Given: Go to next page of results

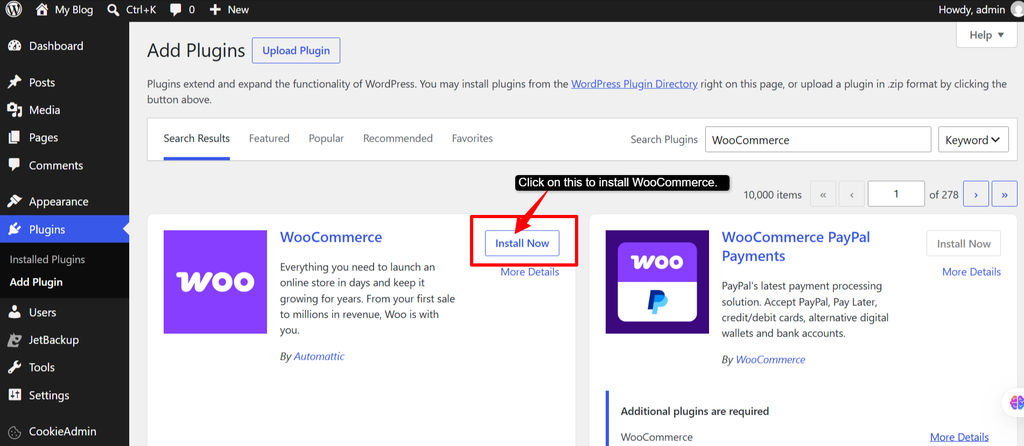Looking at the screenshot, I should [976, 194].
